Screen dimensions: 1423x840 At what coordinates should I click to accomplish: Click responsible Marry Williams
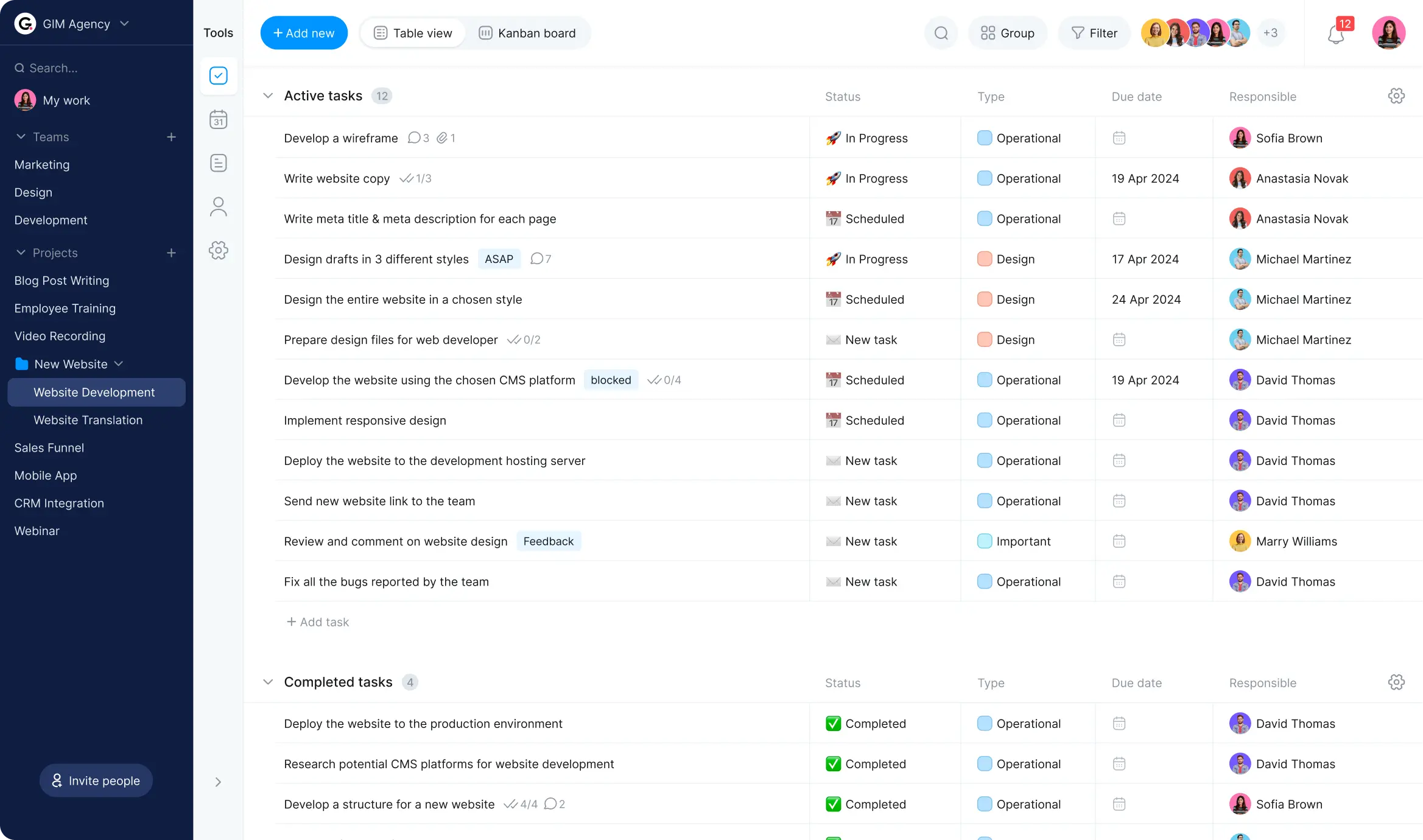[1283, 541]
